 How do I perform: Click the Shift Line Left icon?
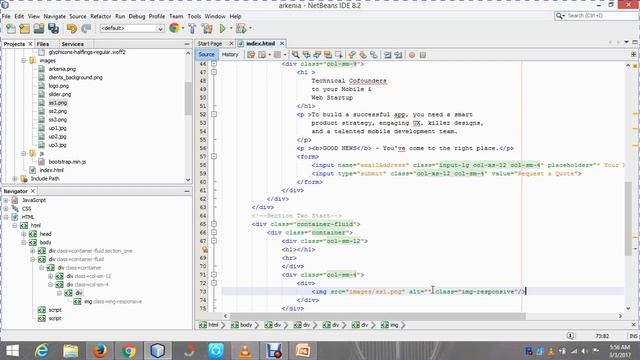[x=387, y=55]
